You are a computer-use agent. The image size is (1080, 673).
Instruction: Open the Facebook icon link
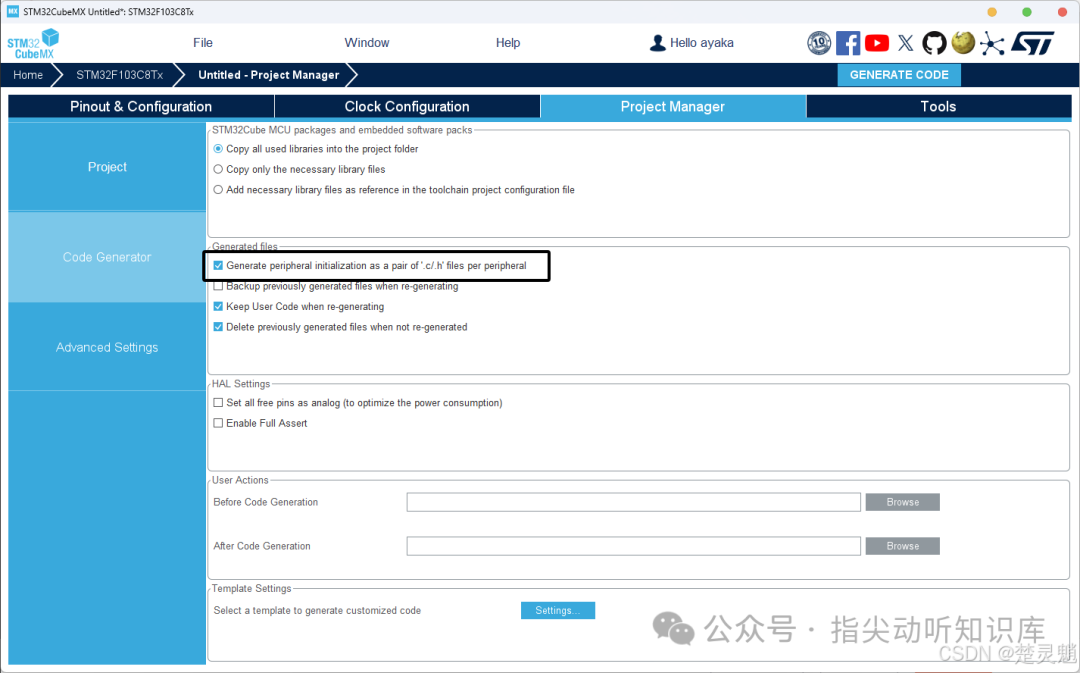tap(848, 43)
